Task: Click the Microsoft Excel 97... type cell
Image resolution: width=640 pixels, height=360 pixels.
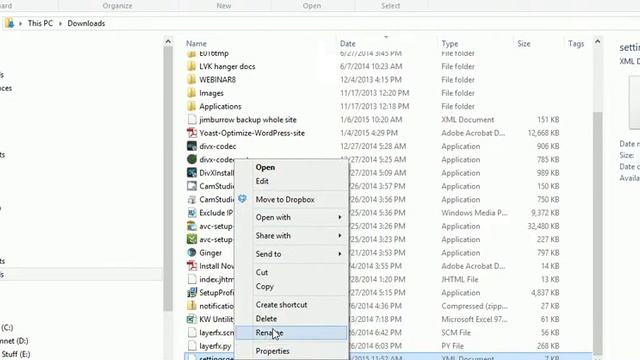Action: [x=474, y=320]
